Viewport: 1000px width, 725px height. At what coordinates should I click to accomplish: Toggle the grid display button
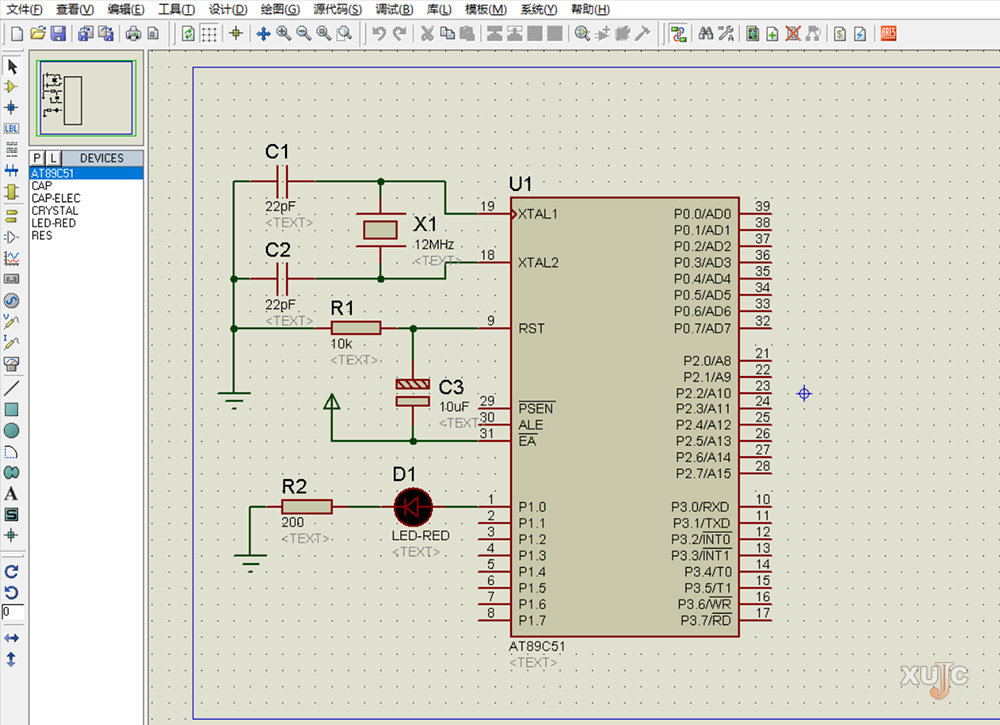[x=209, y=33]
